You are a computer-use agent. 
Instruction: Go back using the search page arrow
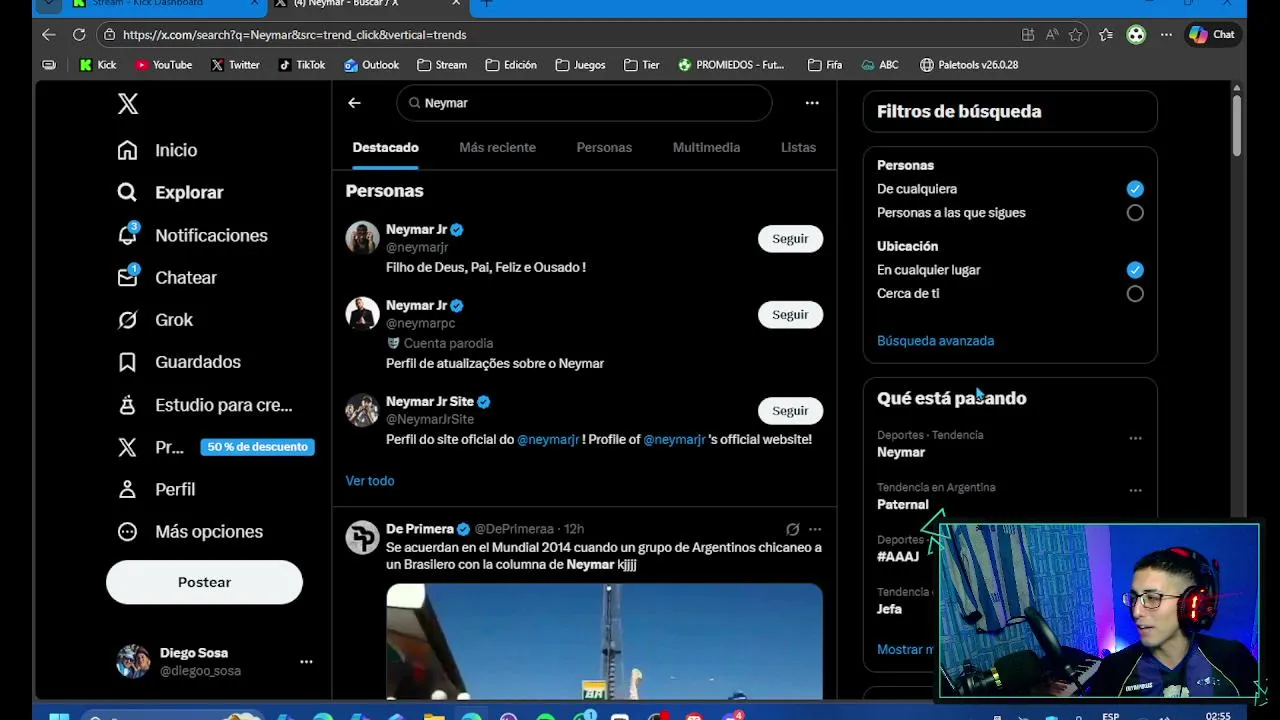tap(354, 103)
